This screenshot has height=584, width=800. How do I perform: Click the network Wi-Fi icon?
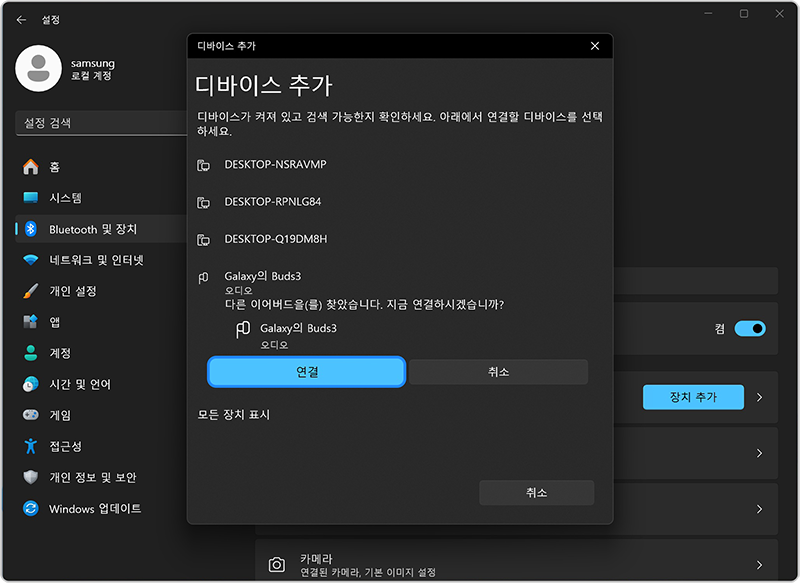coord(31,260)
